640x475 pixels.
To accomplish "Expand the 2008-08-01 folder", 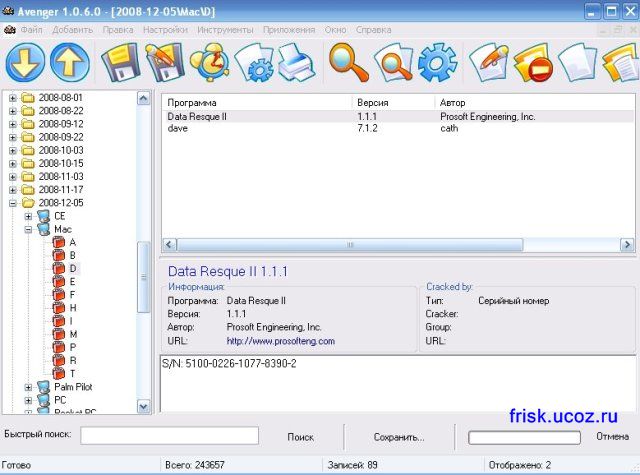I will [13, 98].
